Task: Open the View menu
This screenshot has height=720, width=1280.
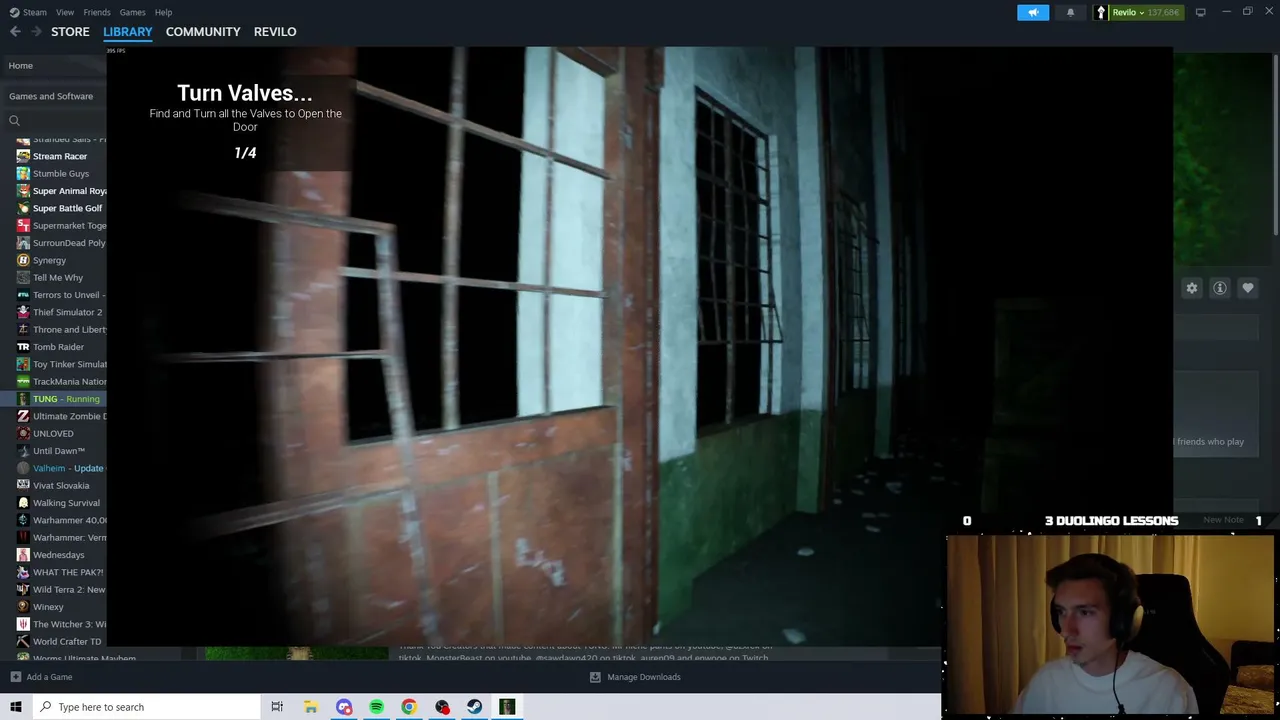Action: 65,12
